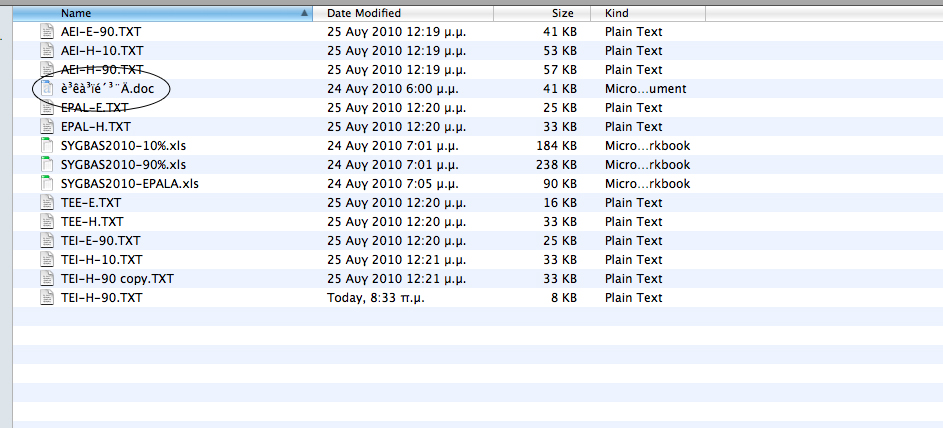Click the TEI-H-90 copy.TXT file icon
Viewport: 943px width, 428px height.
[47, 279]
